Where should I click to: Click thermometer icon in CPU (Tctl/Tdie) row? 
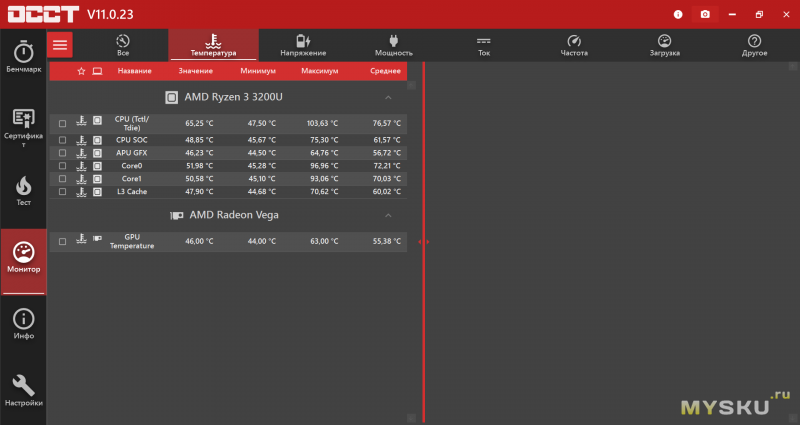coord(81,121)
